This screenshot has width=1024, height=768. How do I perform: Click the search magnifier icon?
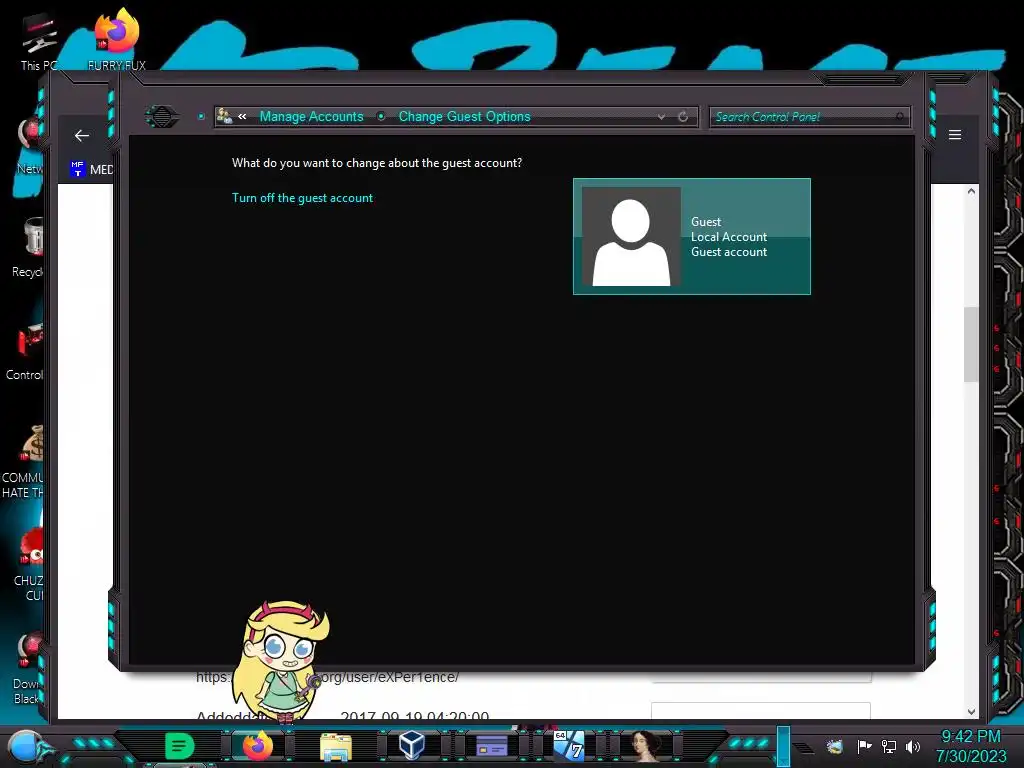coord(900,117)
